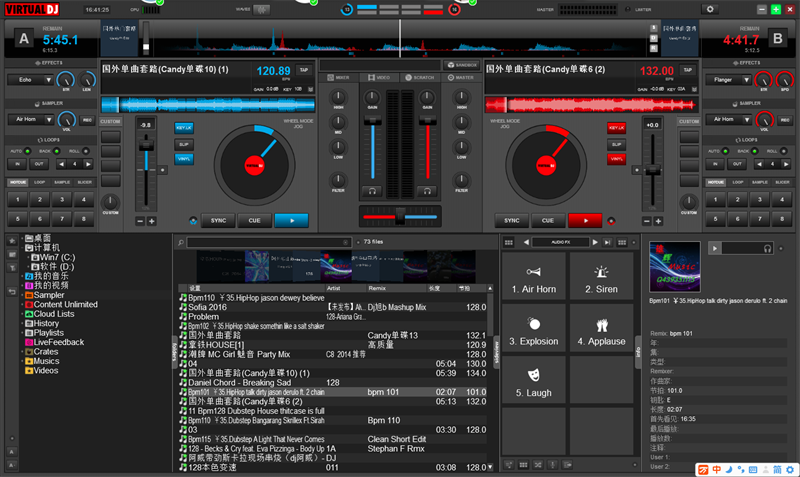Click the shuffle icon below sampler pads
The image size is (800, 477).
coord(538,465)
